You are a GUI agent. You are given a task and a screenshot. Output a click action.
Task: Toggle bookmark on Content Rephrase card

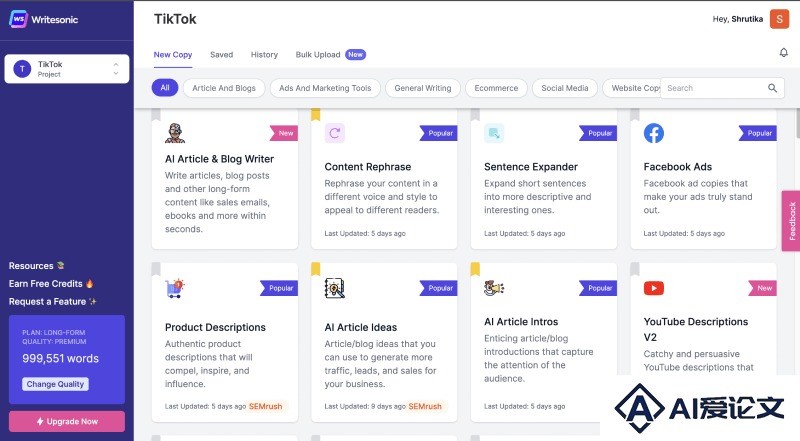coord(316,115)
